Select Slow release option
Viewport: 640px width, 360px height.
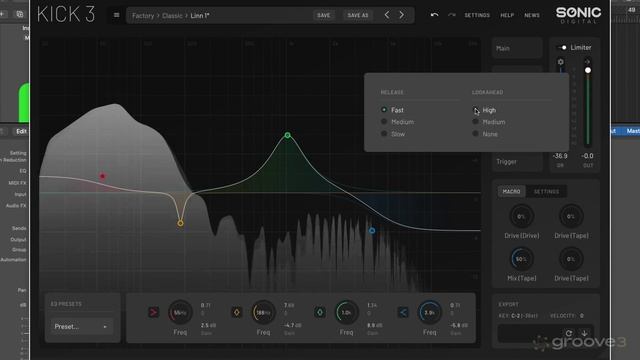(x=393, y=134)
